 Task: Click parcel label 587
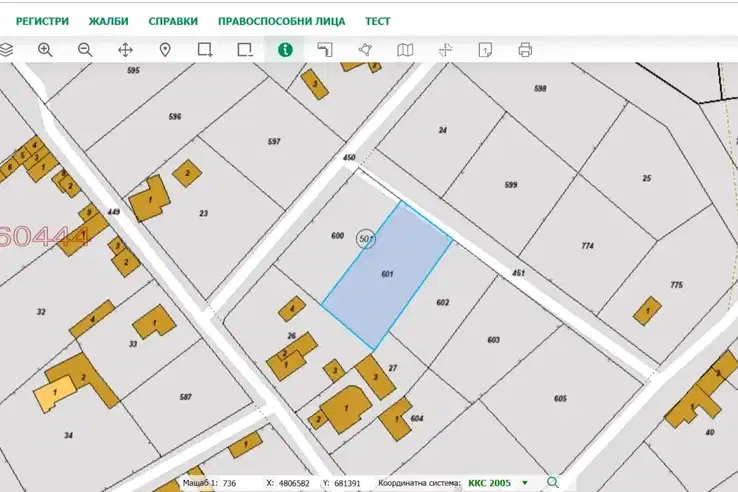click(x=185, y=397)
